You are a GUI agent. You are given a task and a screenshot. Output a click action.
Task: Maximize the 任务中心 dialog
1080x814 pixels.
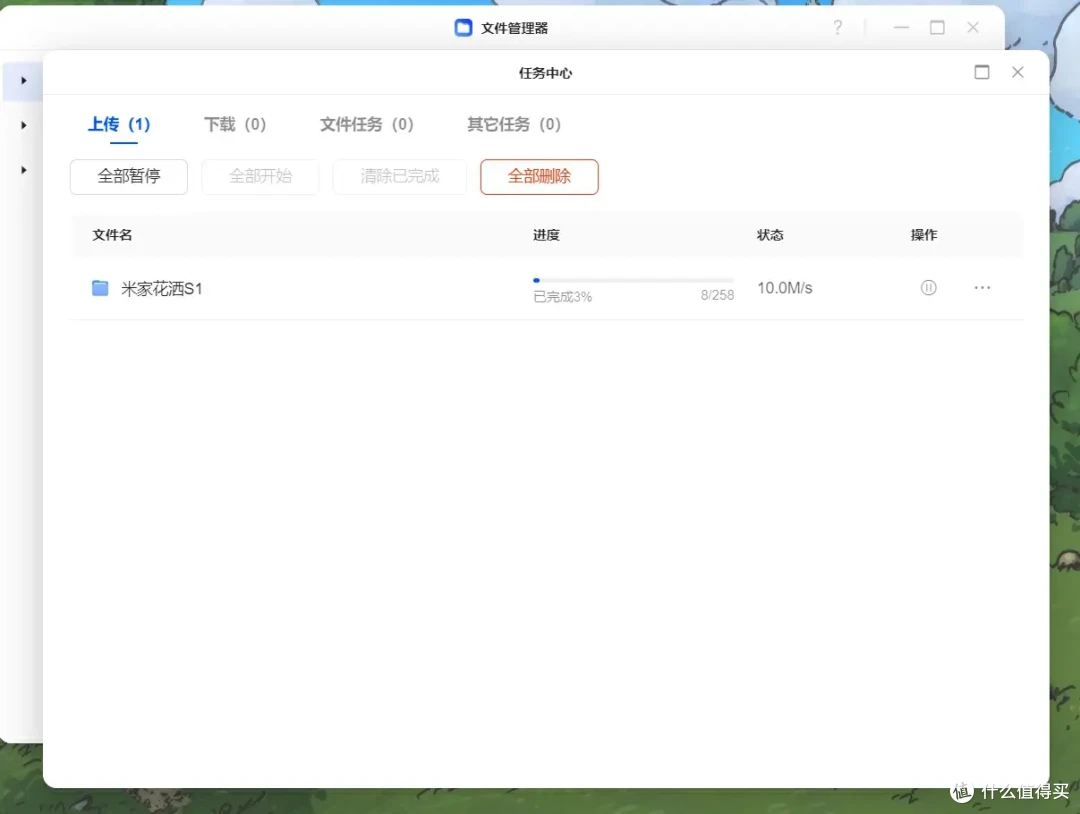(982, 72)
